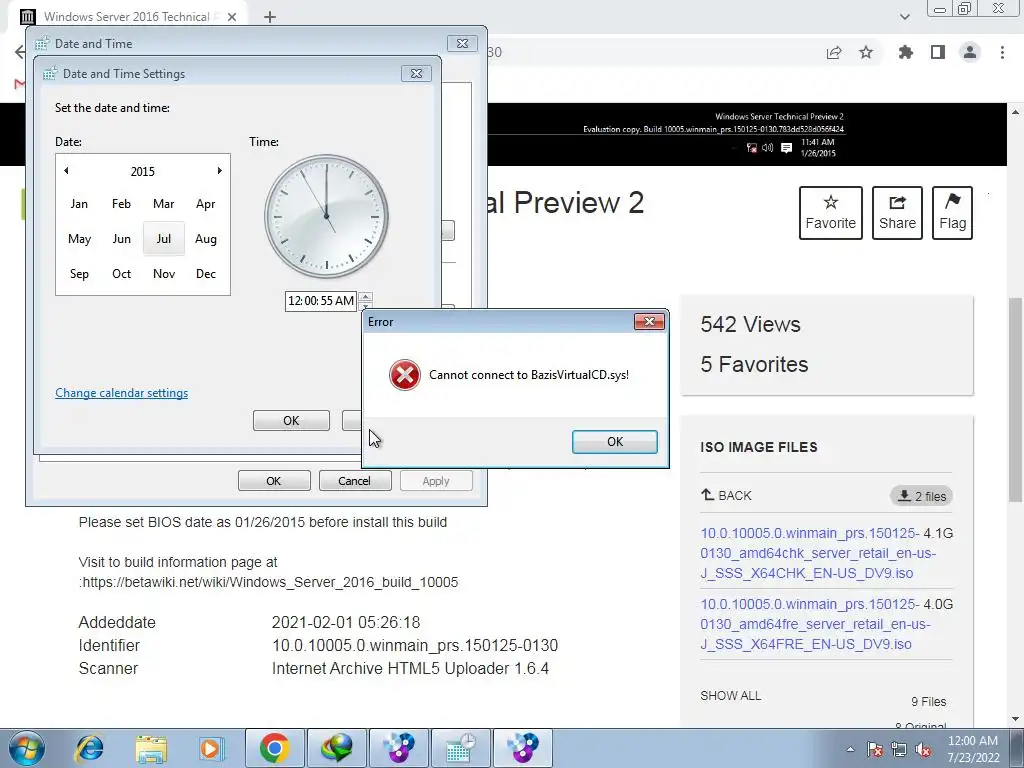
Task: Open Action Center flag tray icon
Action: tap(875, 750)
